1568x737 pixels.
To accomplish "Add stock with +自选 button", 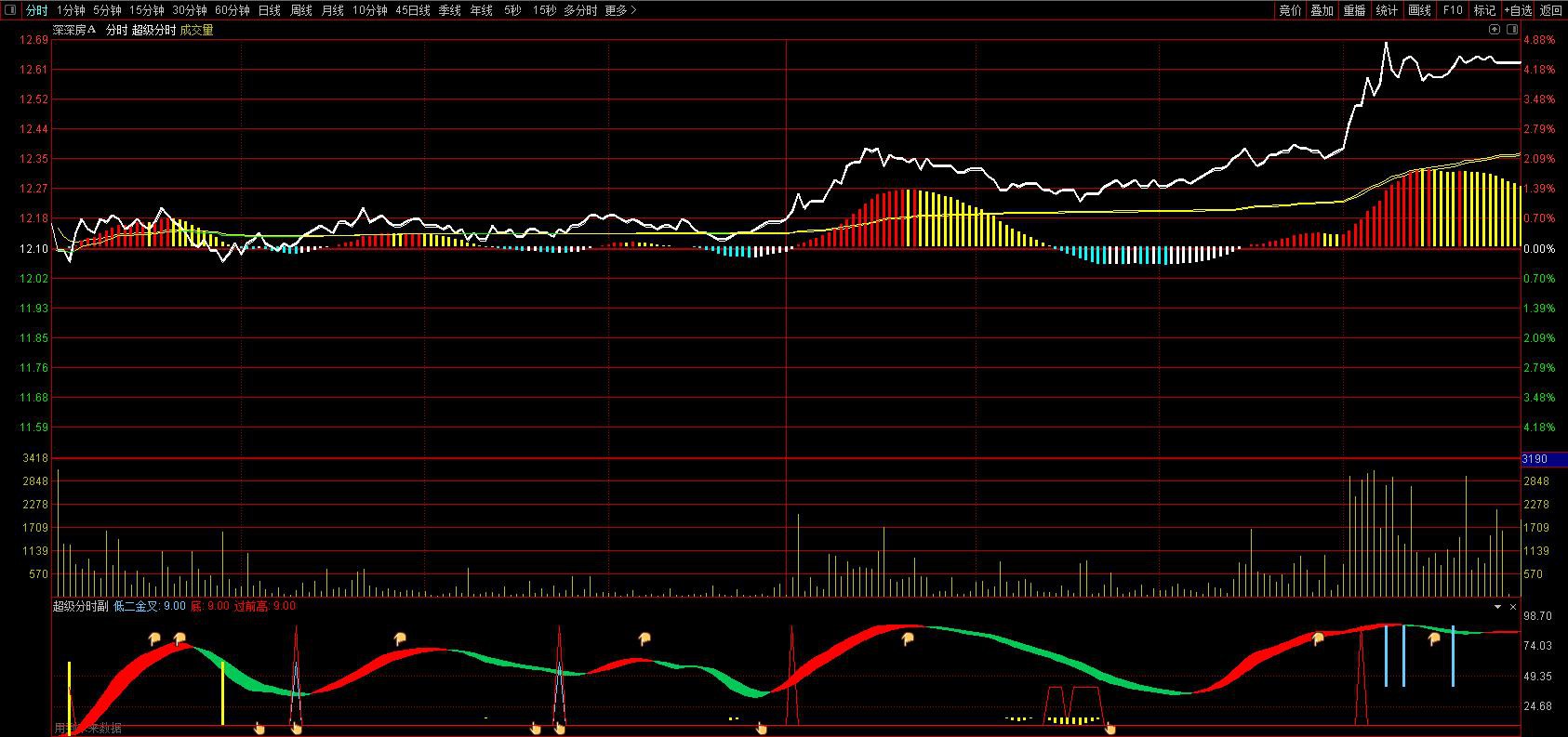I will [x=1517, y=10].
